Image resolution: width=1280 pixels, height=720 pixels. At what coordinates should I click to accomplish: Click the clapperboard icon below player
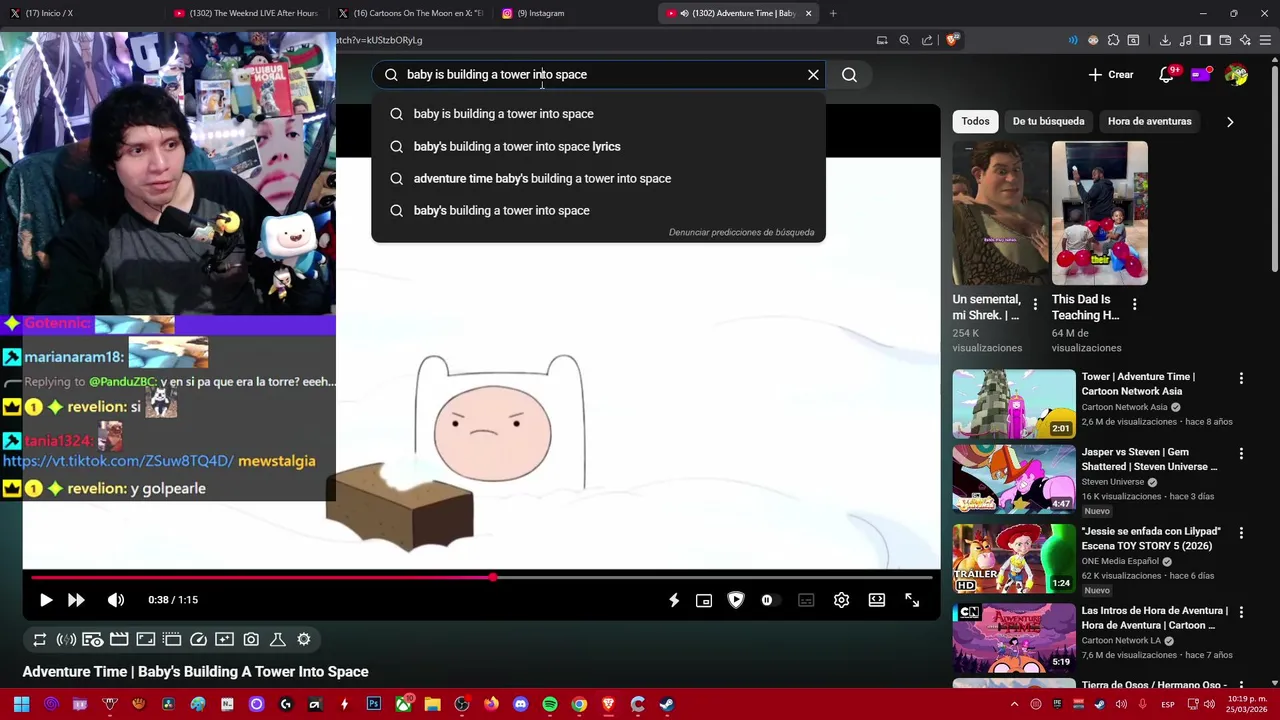[x=119, y=639]
